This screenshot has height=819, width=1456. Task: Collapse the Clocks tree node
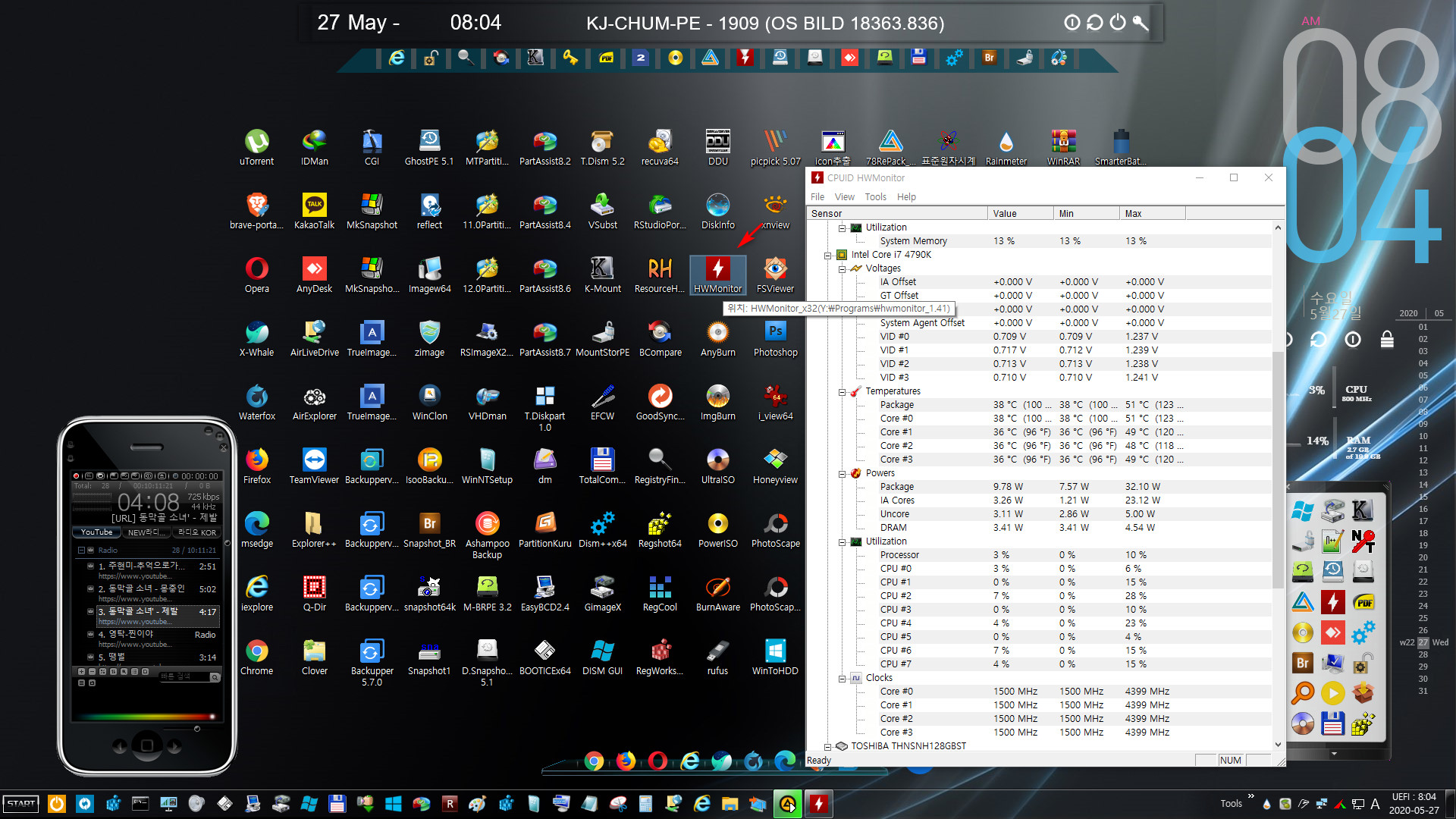[842, 678]
